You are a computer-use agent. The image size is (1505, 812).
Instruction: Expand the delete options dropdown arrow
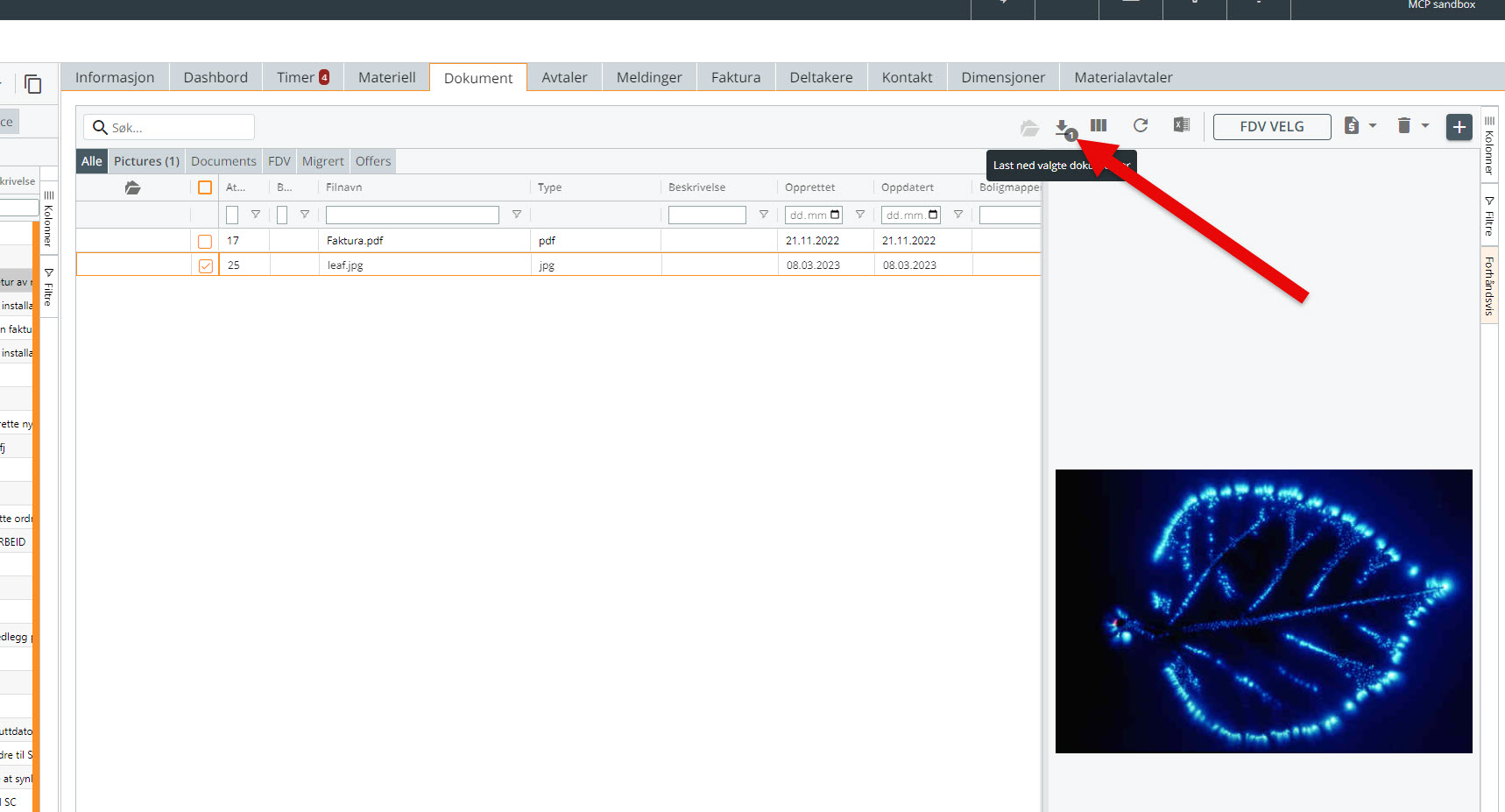coord(1425,125)
